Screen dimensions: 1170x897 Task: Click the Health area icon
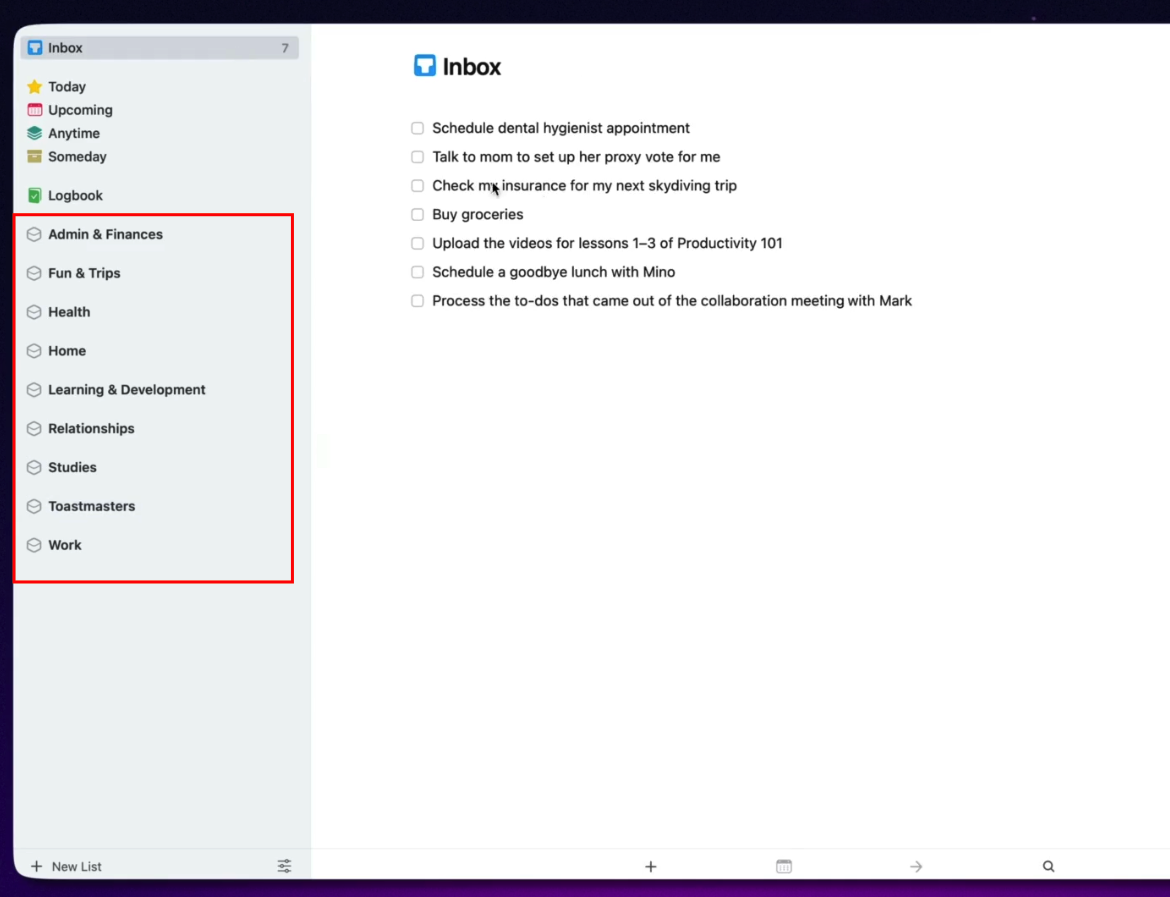[34, 312]
